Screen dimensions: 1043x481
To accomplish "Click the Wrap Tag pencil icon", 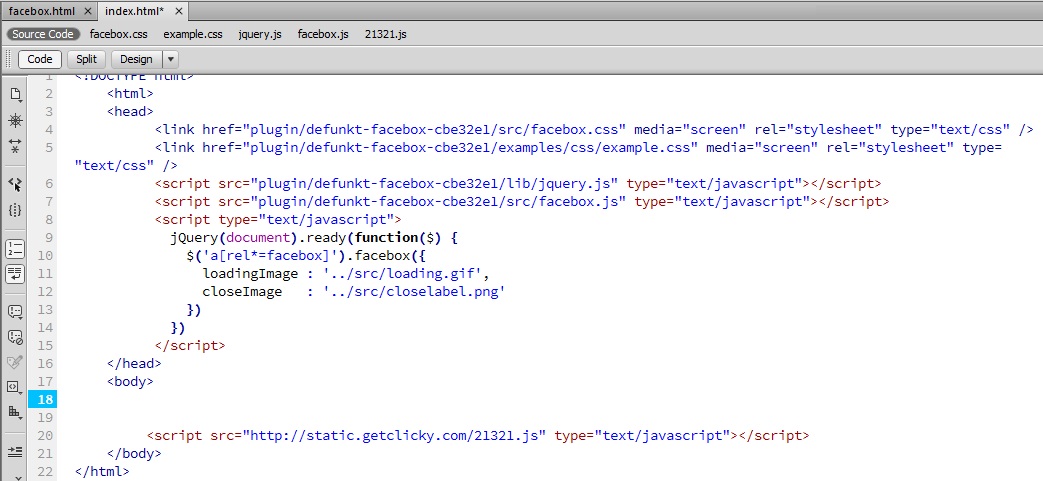I will click(15, 363).
